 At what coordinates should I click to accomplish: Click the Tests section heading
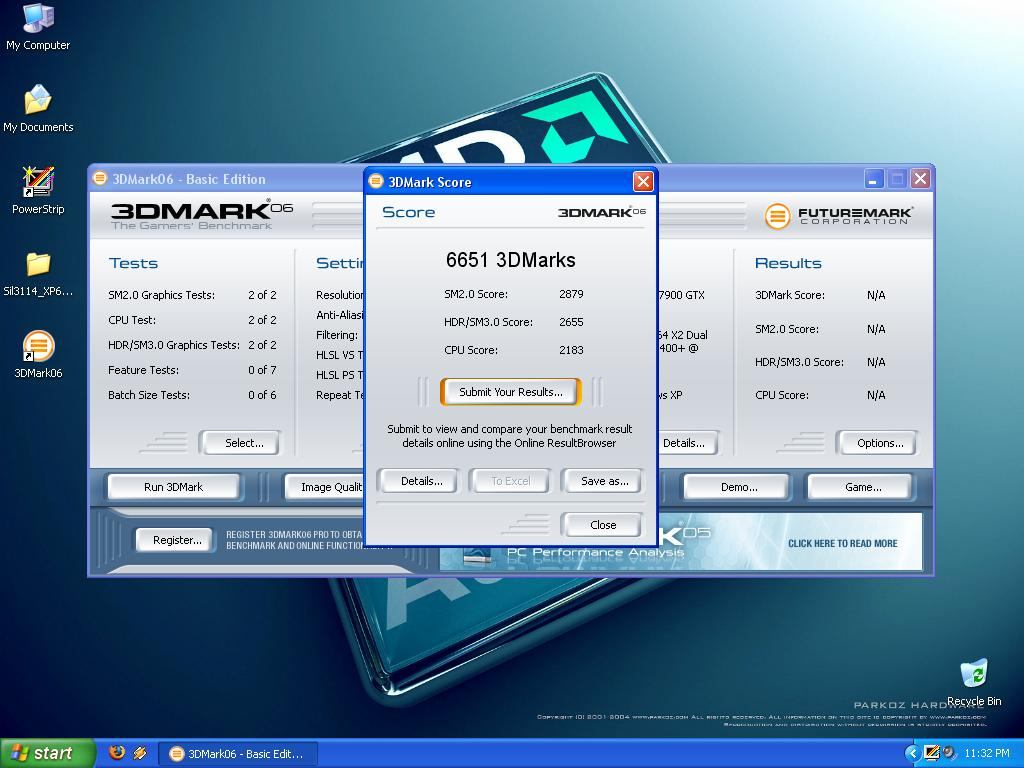133,263
